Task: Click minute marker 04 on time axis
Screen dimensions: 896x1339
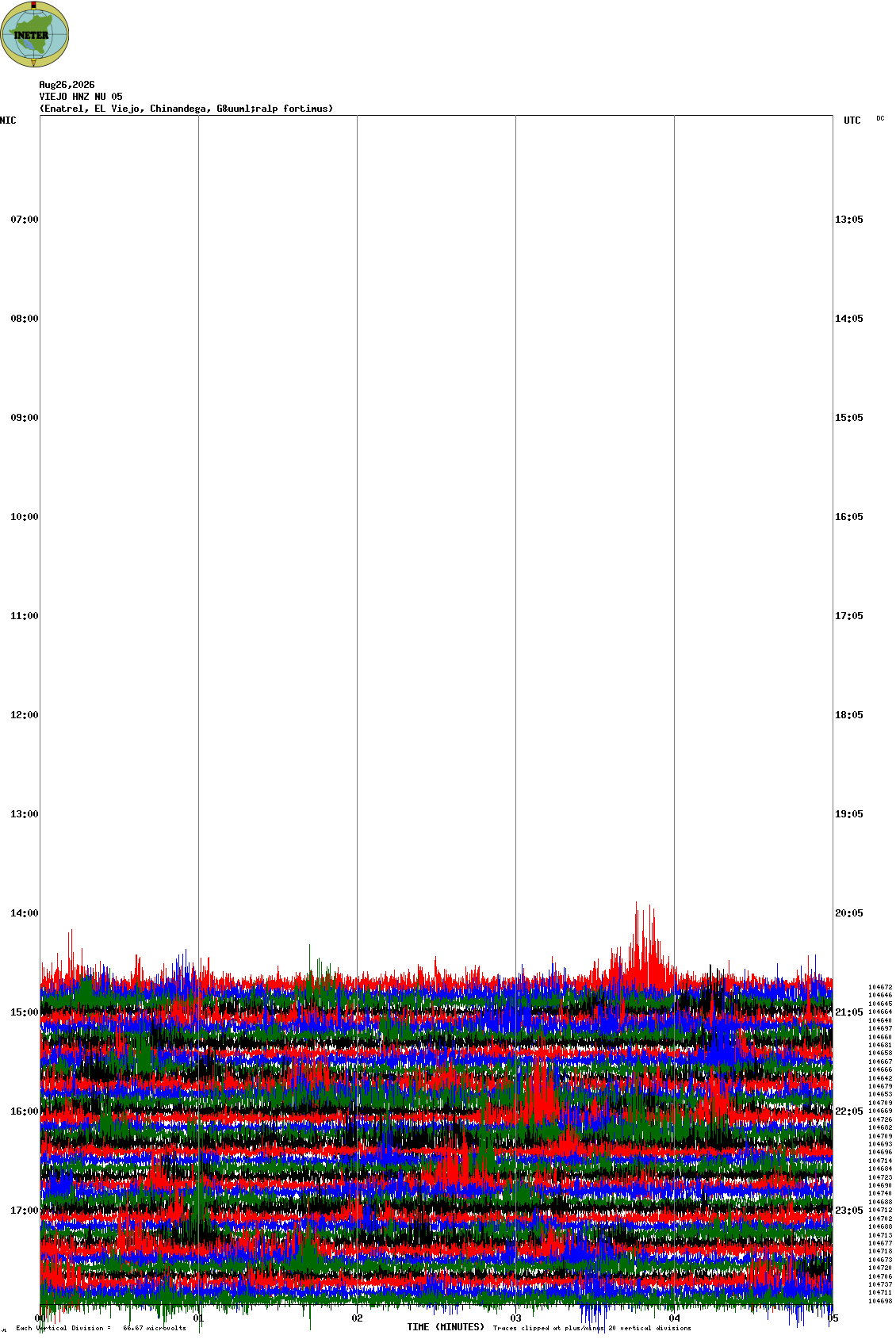Action: tap(675, 1318)
